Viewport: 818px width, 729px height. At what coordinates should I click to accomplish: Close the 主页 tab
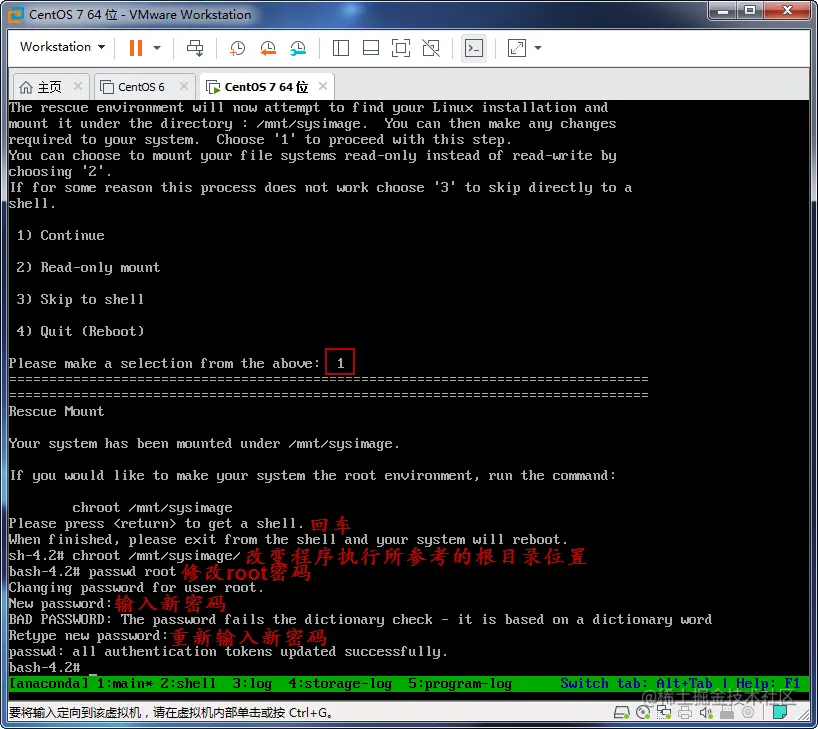point(78,86)
